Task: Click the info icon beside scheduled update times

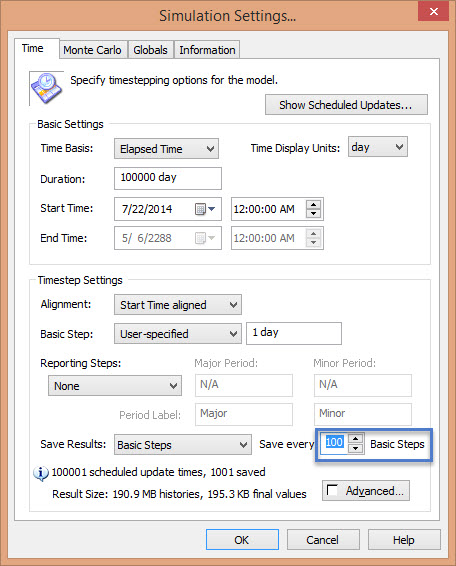Action: coord(41,473)
